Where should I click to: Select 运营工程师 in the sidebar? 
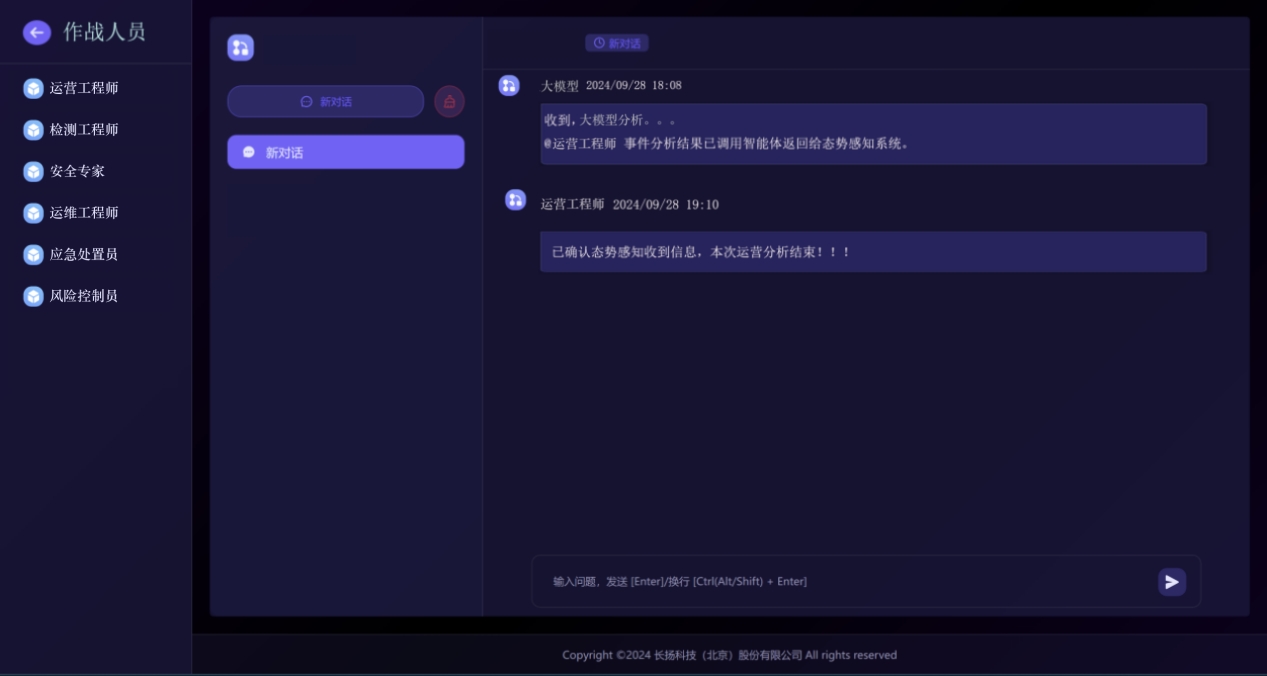pos(84,88)
